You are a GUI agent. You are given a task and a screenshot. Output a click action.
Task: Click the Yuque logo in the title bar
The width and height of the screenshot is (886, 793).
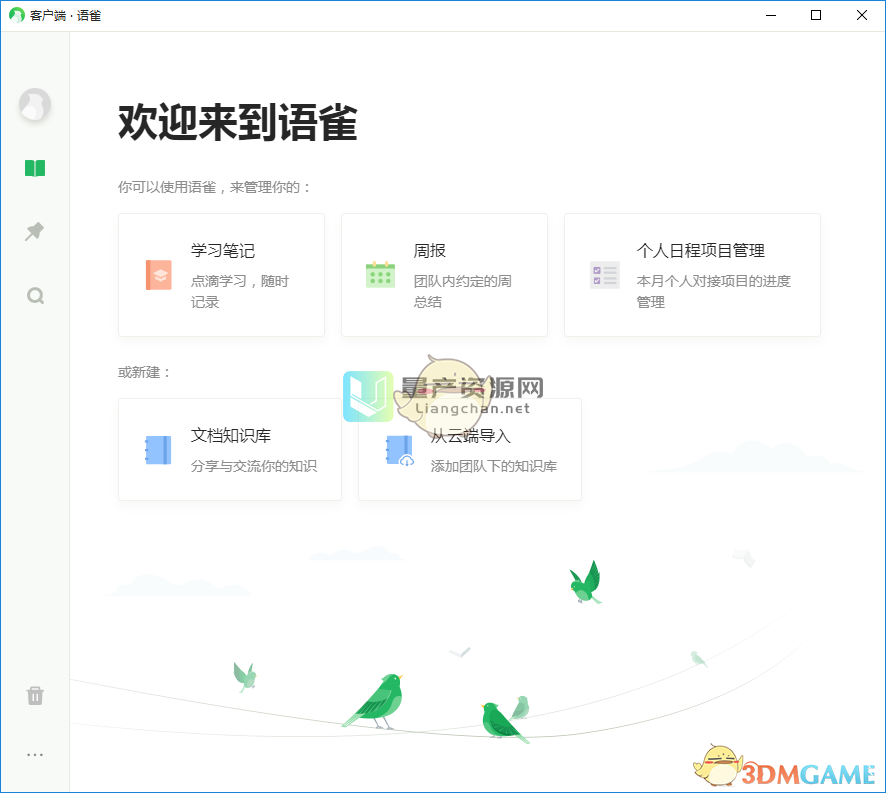click(x=14, y=15)
